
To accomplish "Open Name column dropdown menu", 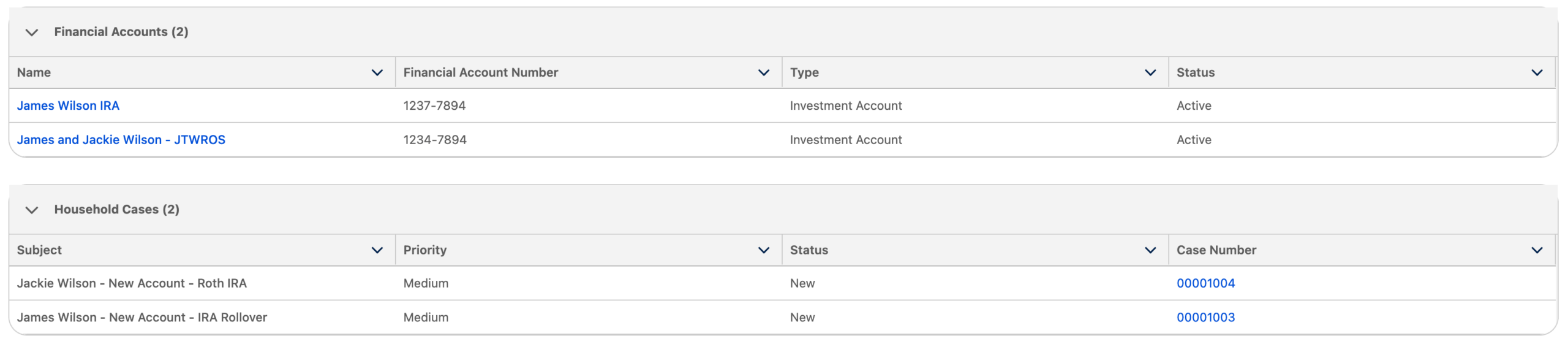I will [377, 72].
